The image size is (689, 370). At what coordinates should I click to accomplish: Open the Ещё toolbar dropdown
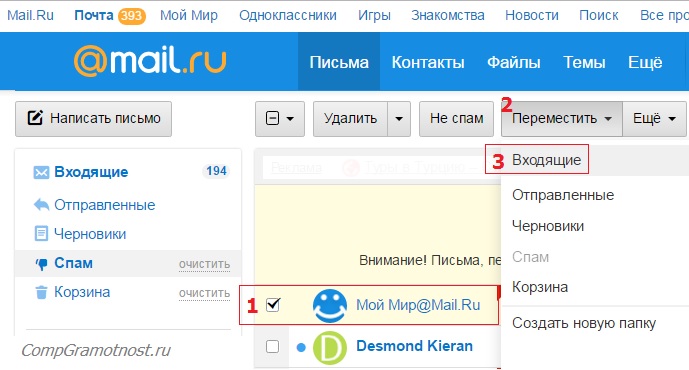[x=654, y=119]
